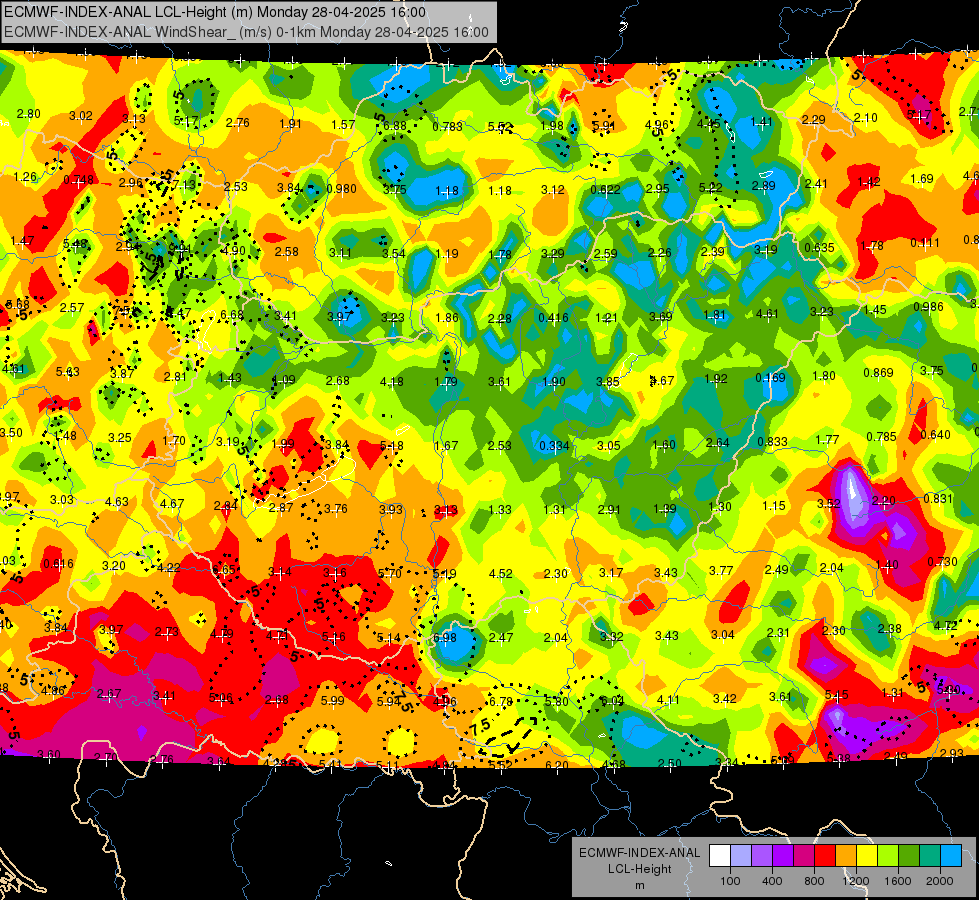Click the wind shear value 0.783
The width and height of the screenshot is (979, 900).
click(x=448, y=127)
